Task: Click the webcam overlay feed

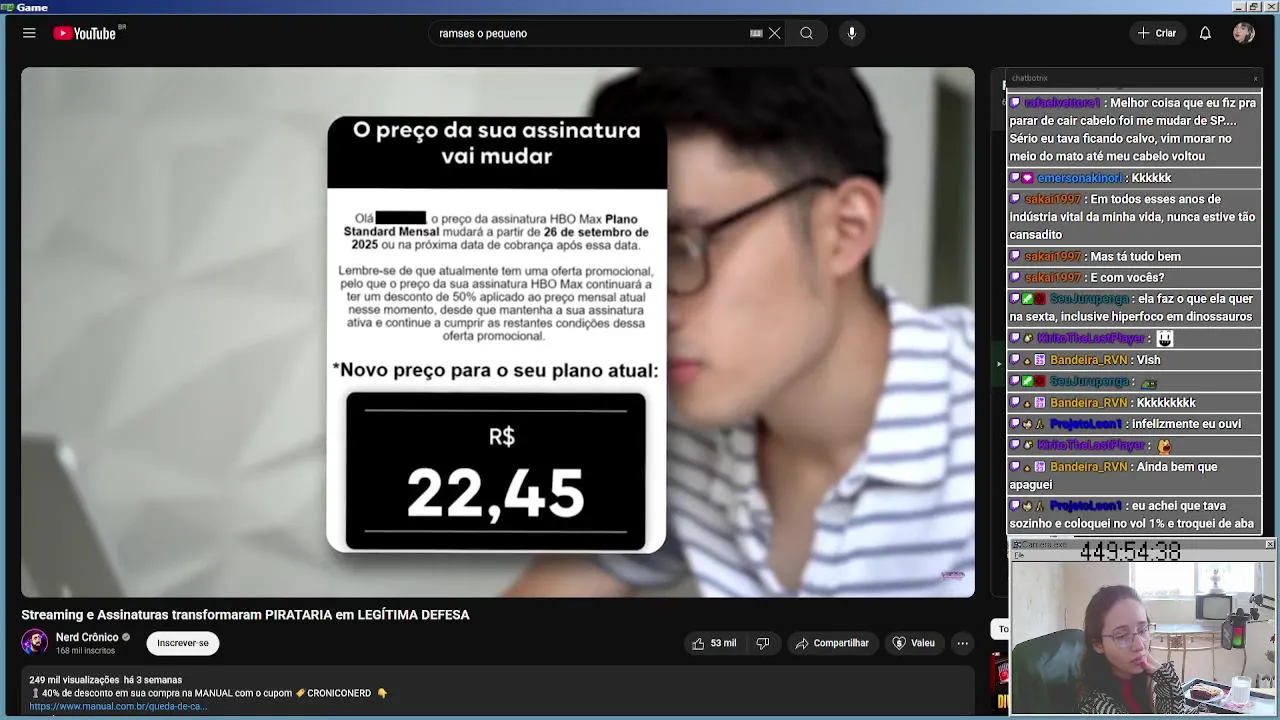Action: click(x=1142, y=638)
